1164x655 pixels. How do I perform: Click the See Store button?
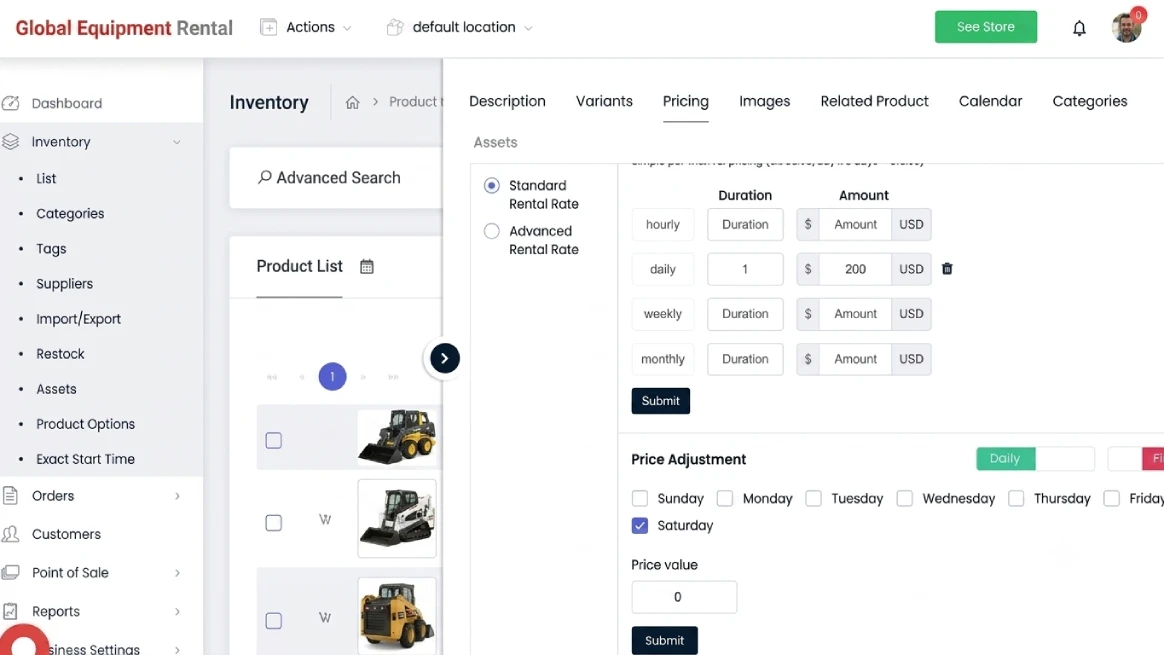pyautogui.click(x=985, y=27)
